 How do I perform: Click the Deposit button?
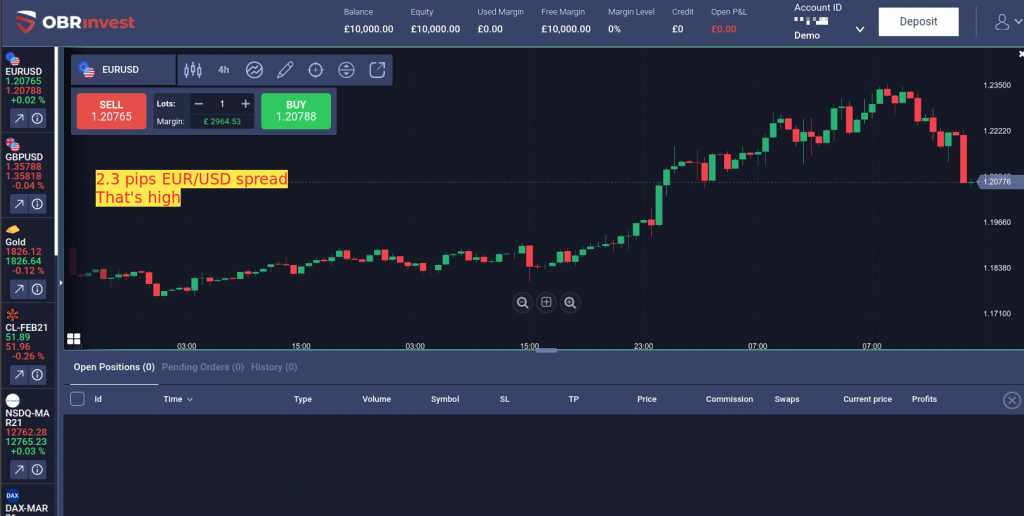click(x=918, y=22)
